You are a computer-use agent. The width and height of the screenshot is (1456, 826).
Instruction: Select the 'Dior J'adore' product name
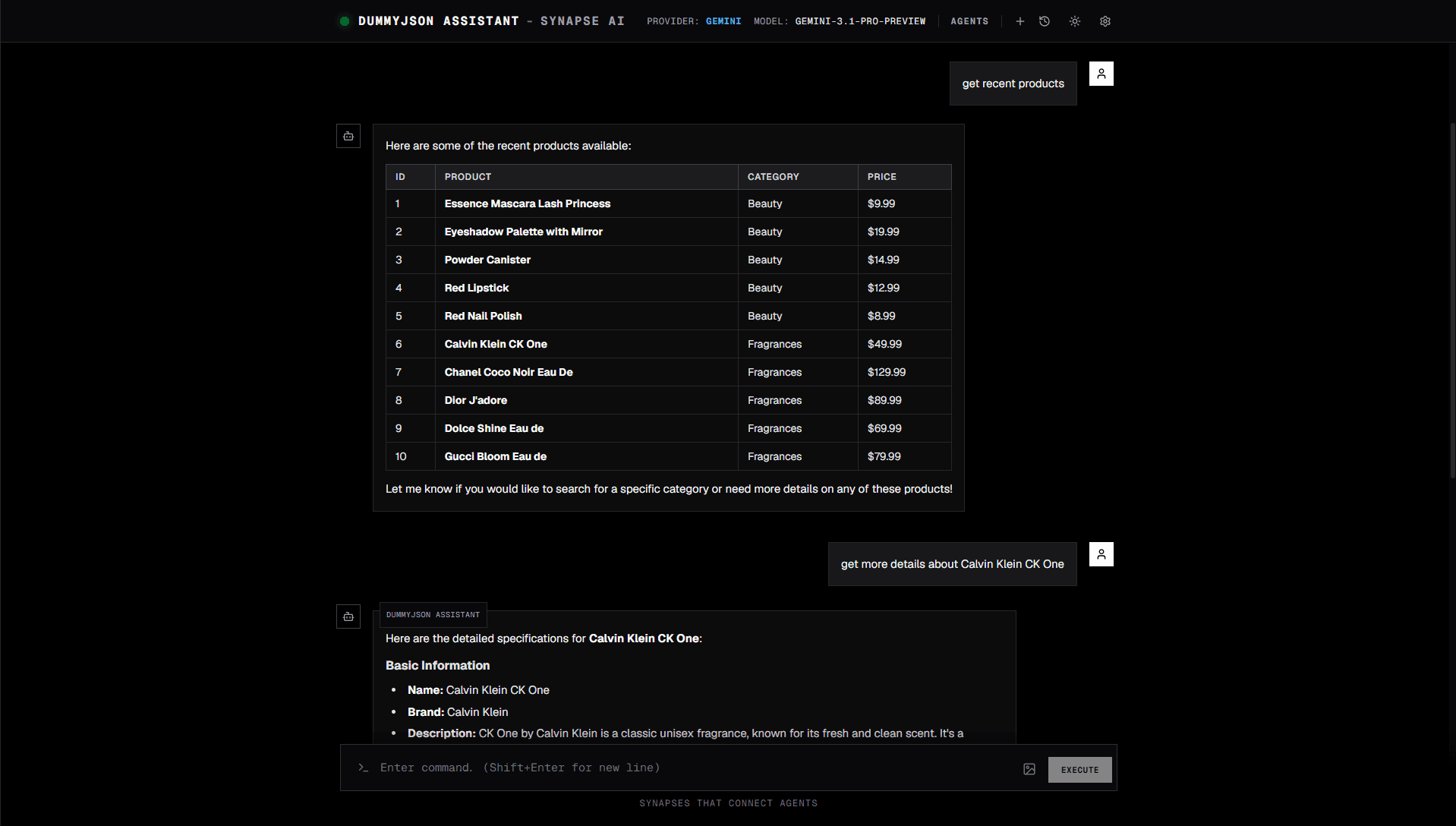tap(476, 400)
